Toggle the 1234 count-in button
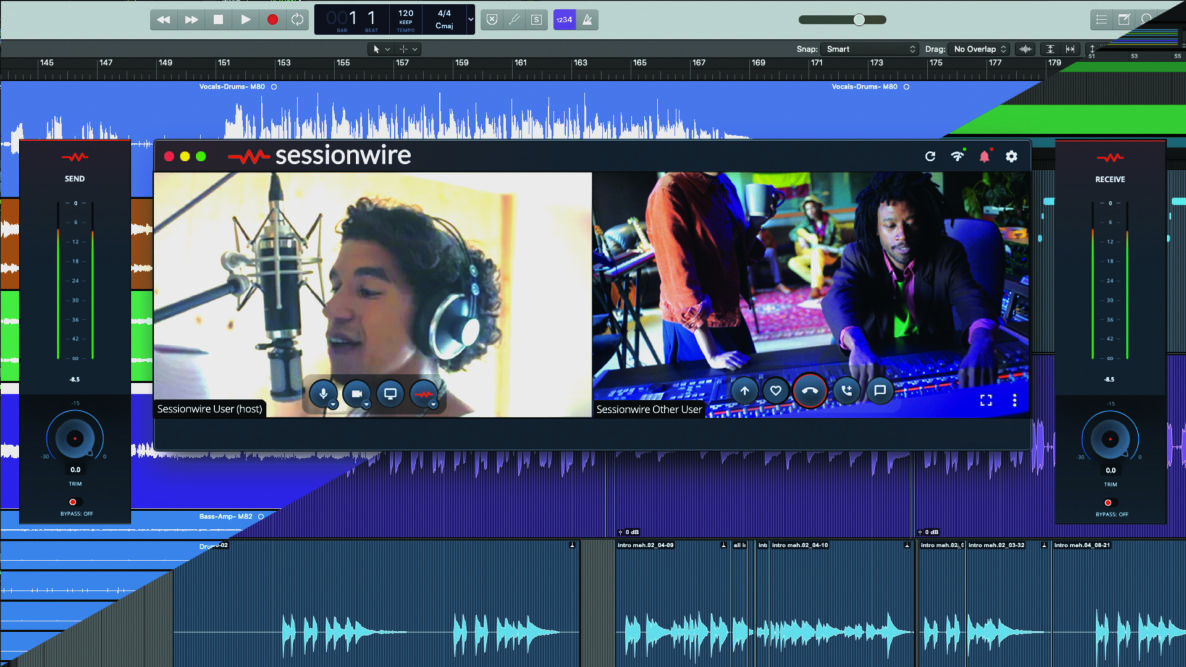Screen dimensions: 1186x667 (x=564, y=20)
